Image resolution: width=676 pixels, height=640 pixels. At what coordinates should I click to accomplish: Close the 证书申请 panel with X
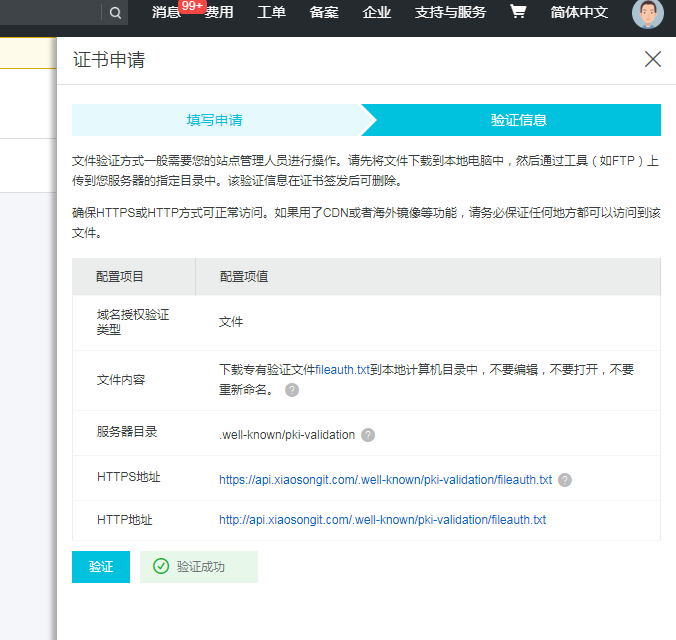653,59
